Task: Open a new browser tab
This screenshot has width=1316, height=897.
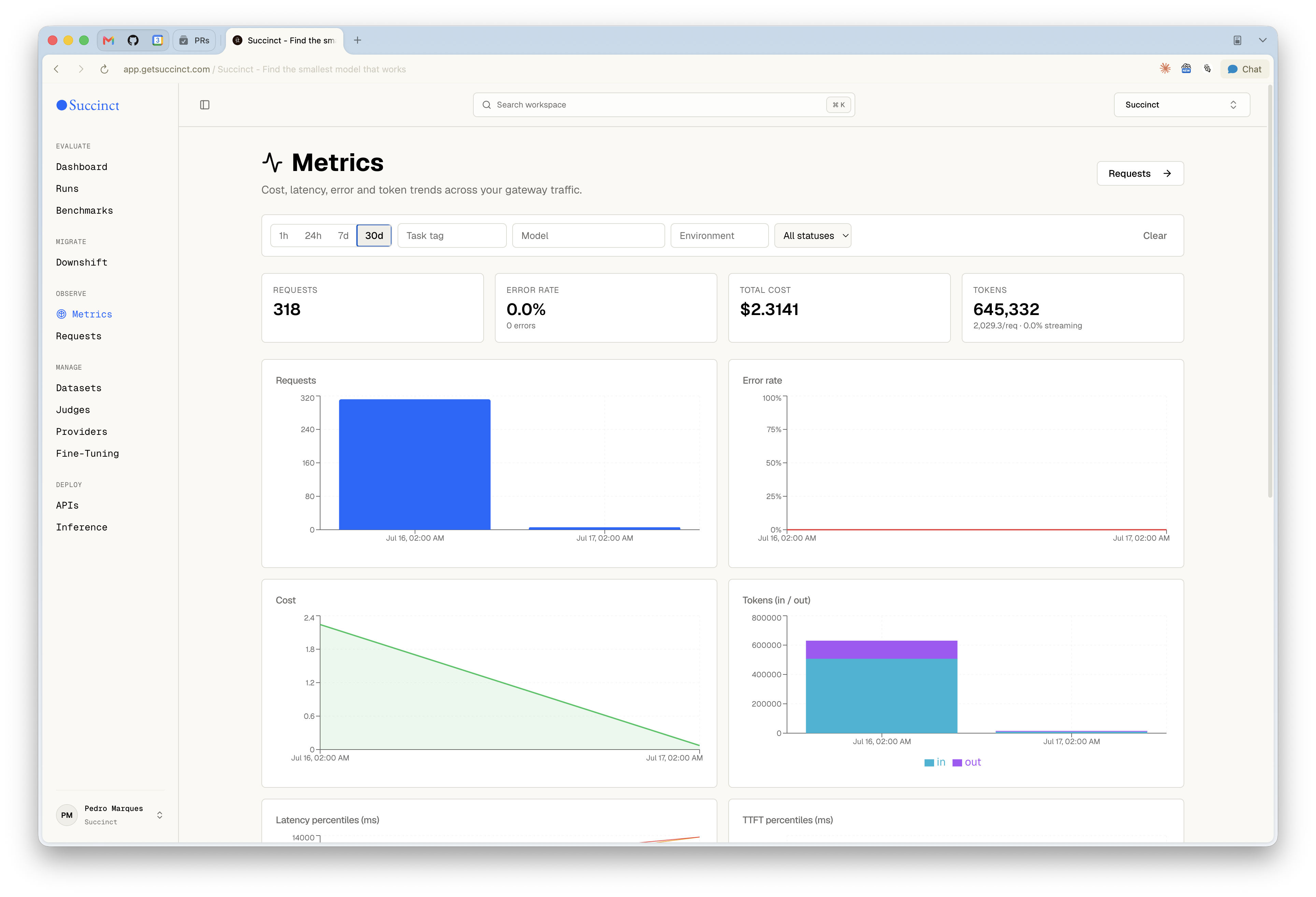Action: [x=357, y=40]
